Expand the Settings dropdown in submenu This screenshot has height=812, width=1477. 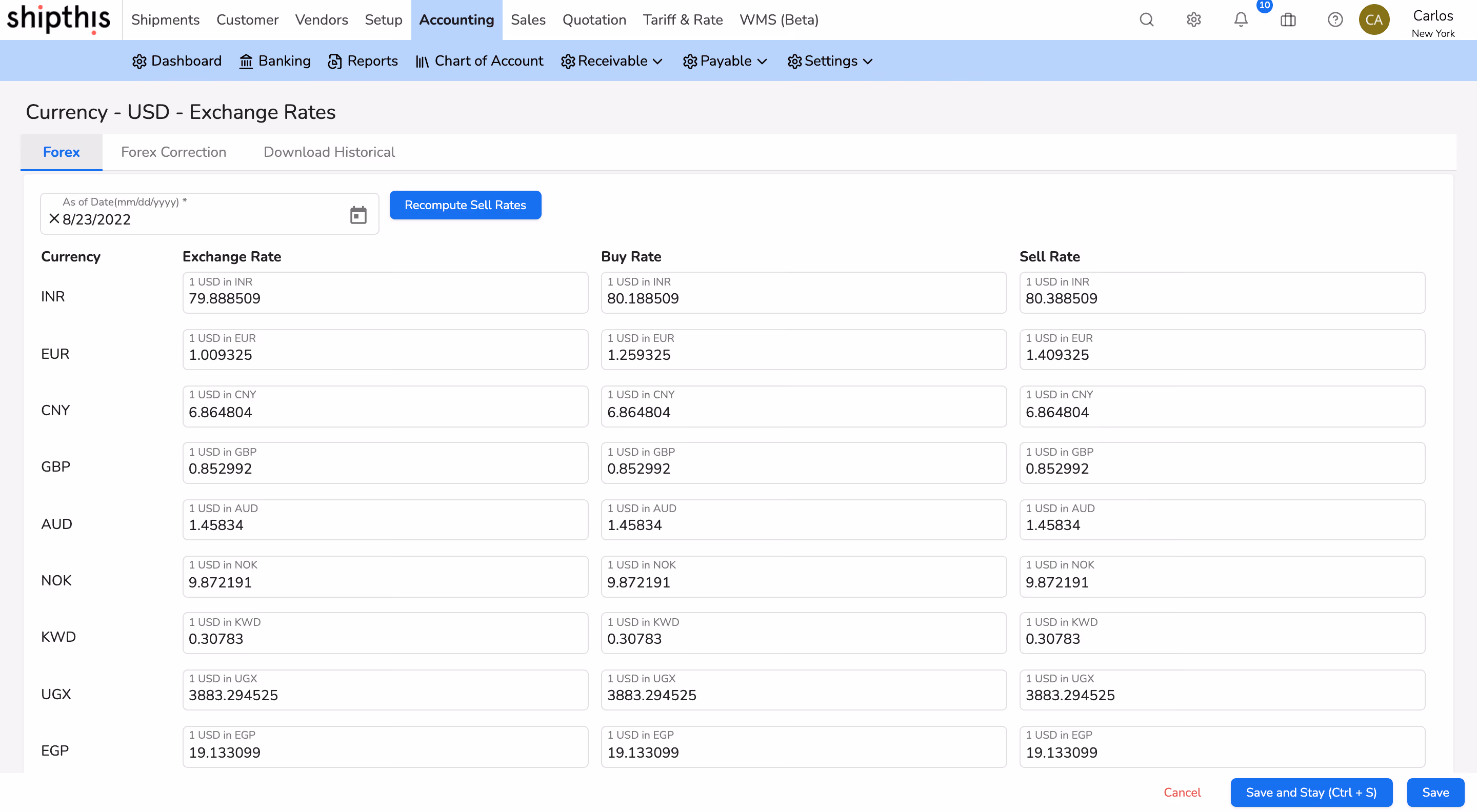pos(830,60)
